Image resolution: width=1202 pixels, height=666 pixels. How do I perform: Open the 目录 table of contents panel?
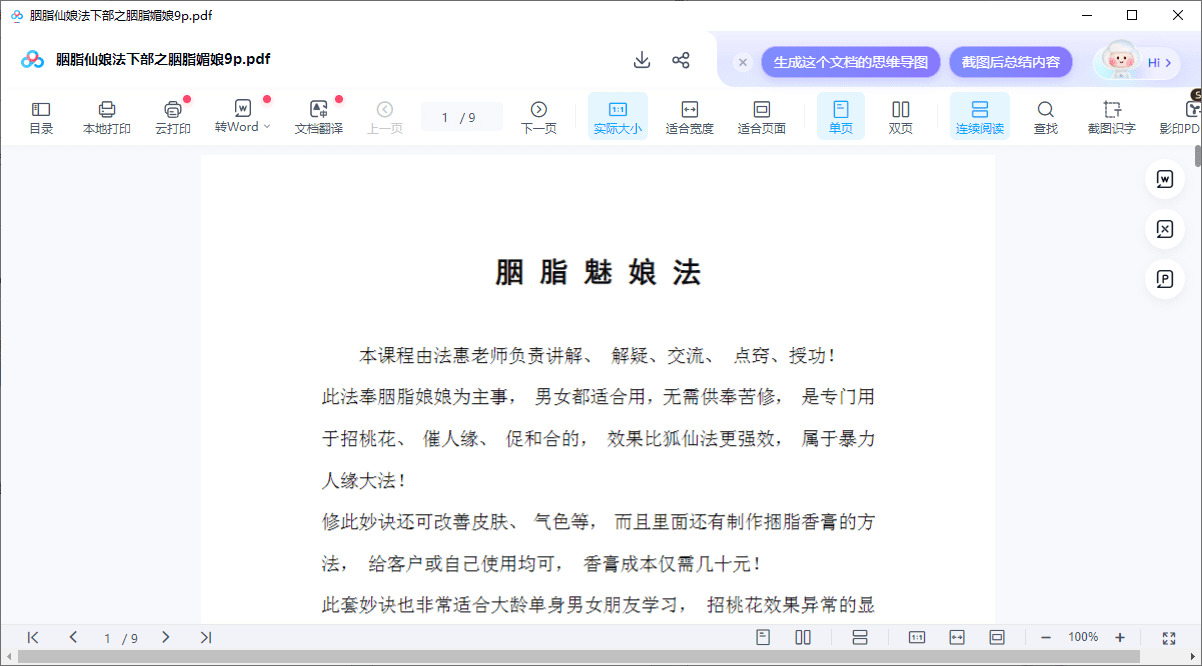coord(41,116)
